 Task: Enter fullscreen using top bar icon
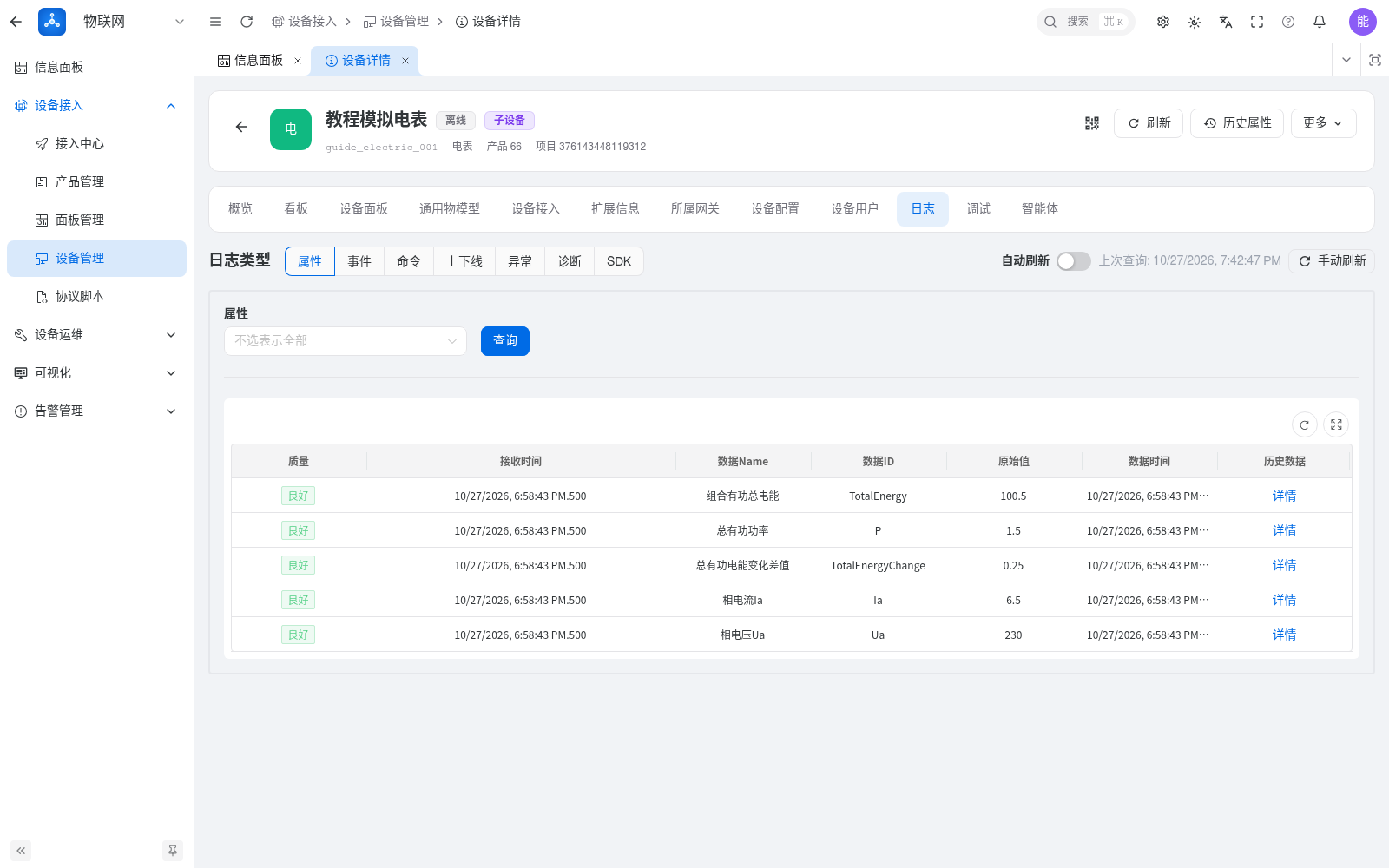(1257, 22)
